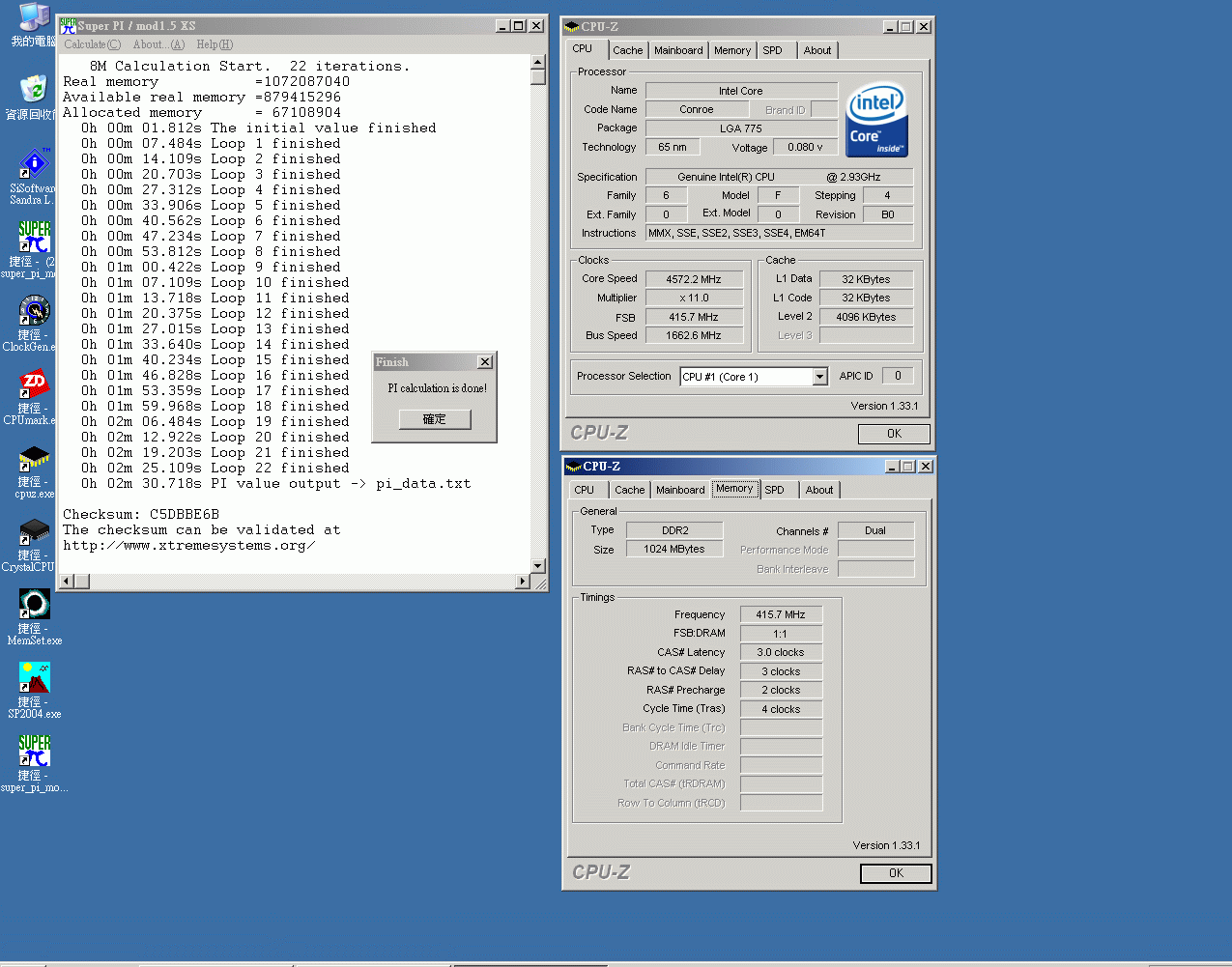Open Super PI's Help menu
1232x967 pixels.
[212, 44]
